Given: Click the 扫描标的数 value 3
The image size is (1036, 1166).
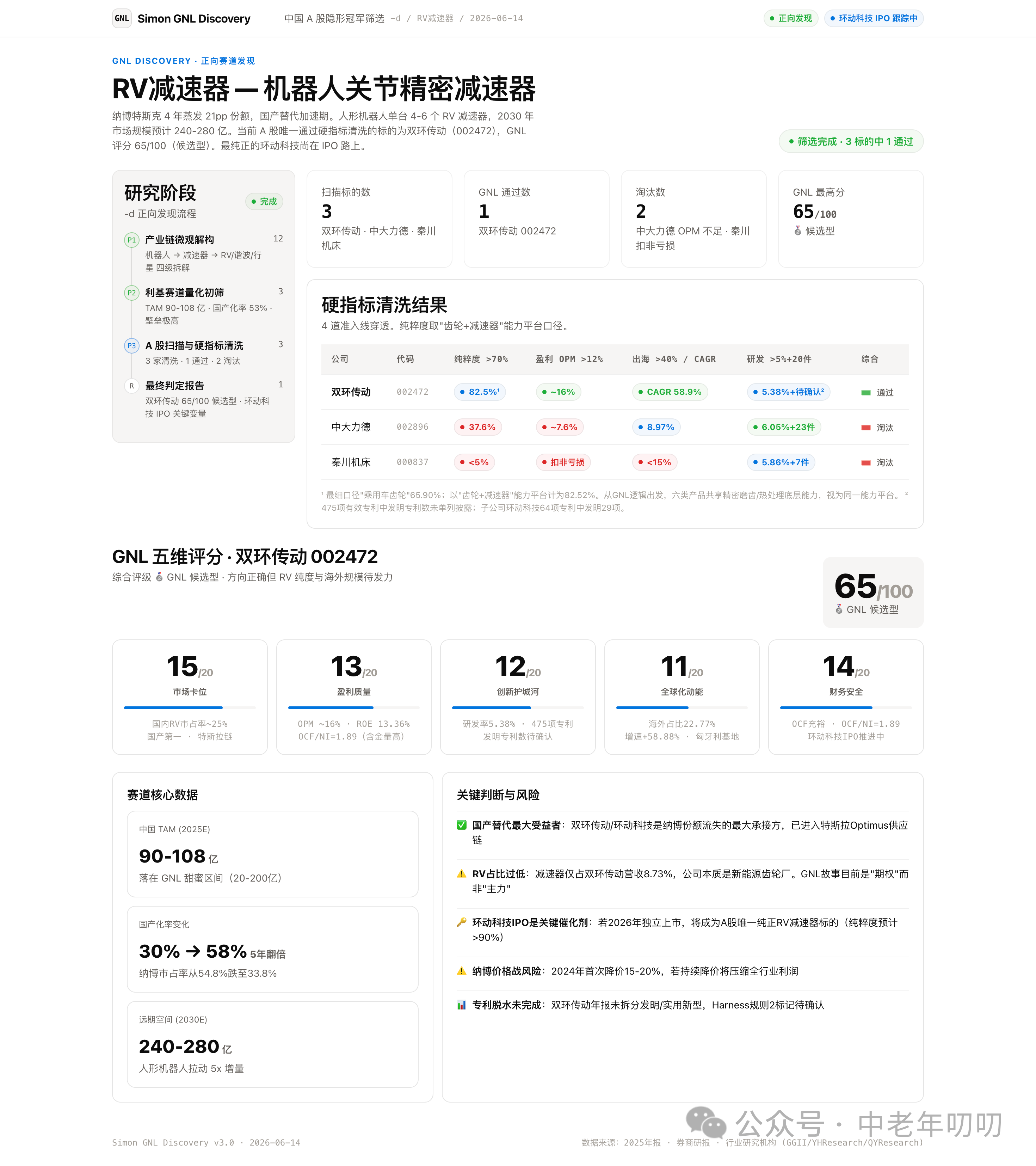Looking at the screenshot, I should (327, 211).
